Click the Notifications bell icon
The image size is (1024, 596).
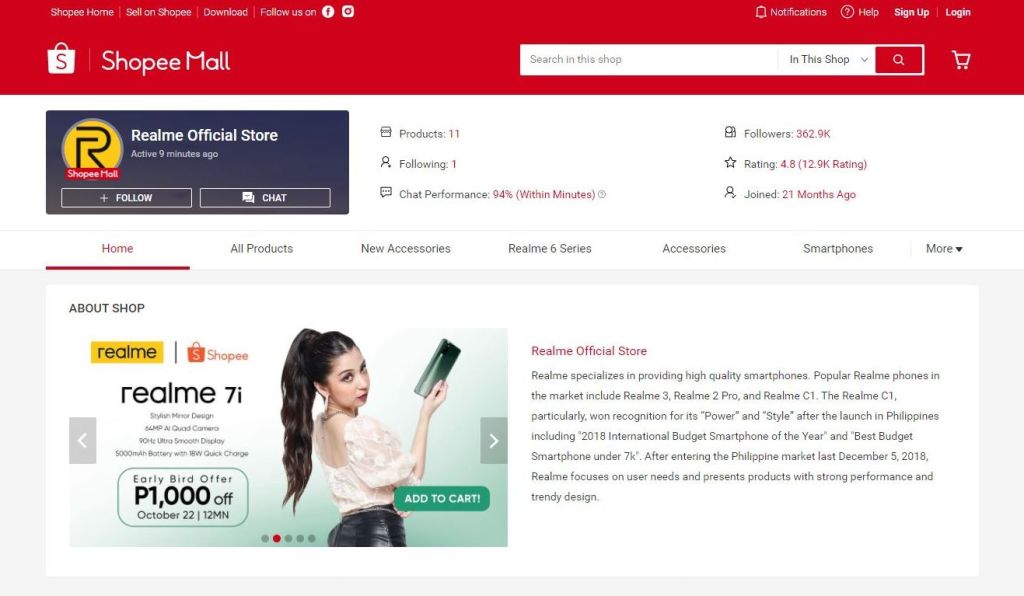coord(761,12)
